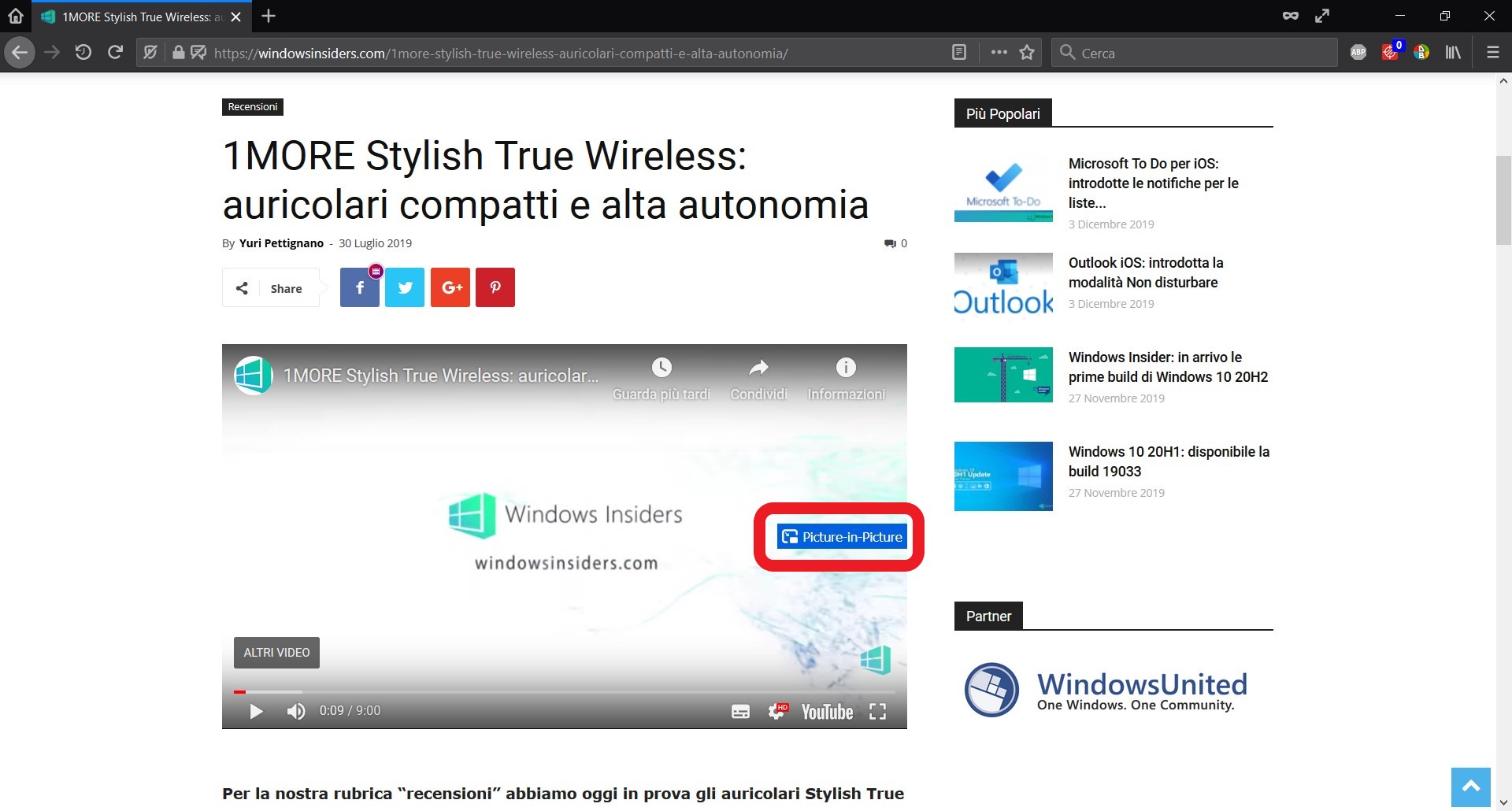The height and width of the screenshot is (811, 1512).
Task: Open Outlook iOS Non disturbare article
Action: point(1146,272)
